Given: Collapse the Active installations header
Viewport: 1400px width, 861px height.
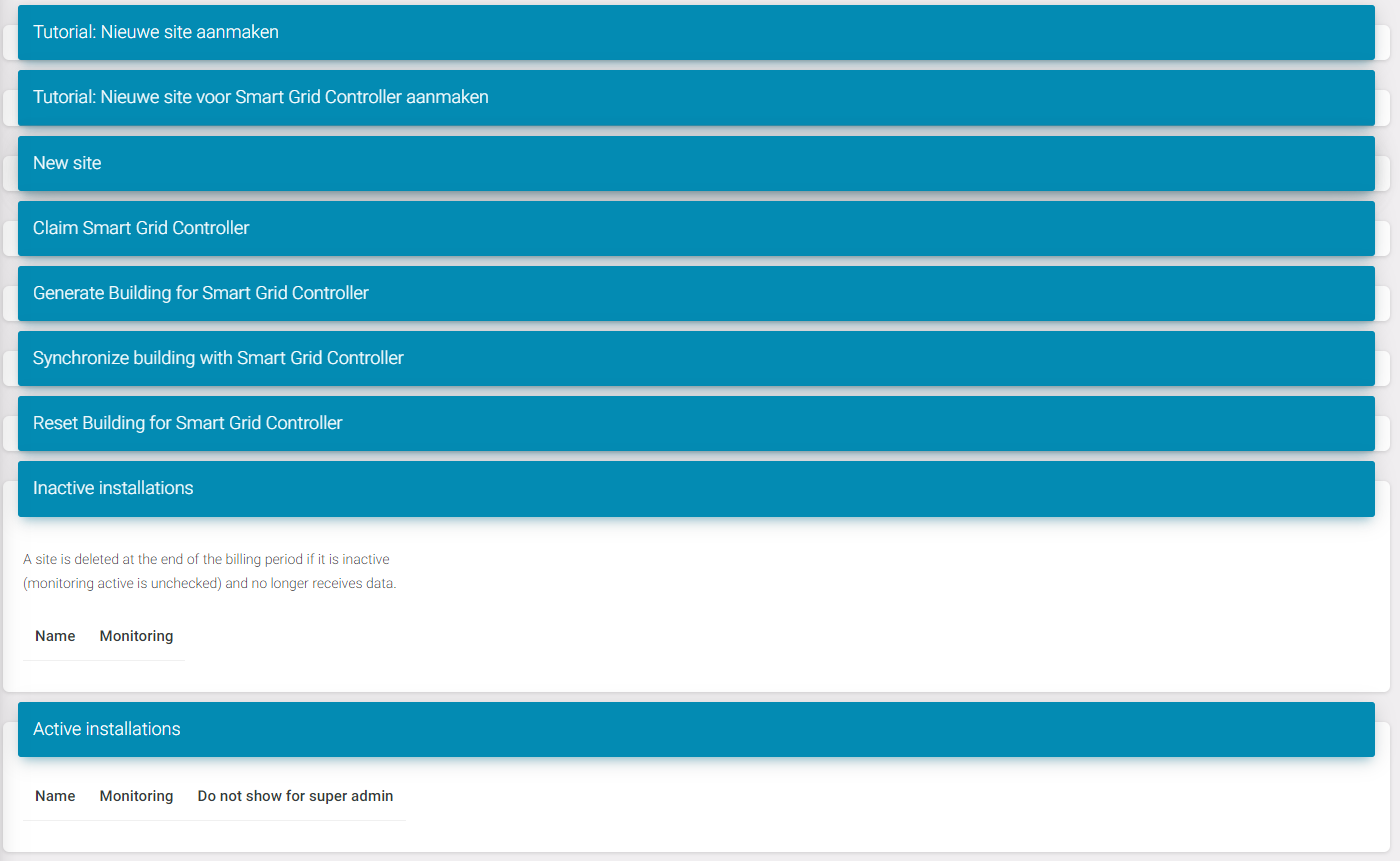Looking at the screenshot, I should coord(106,729).
